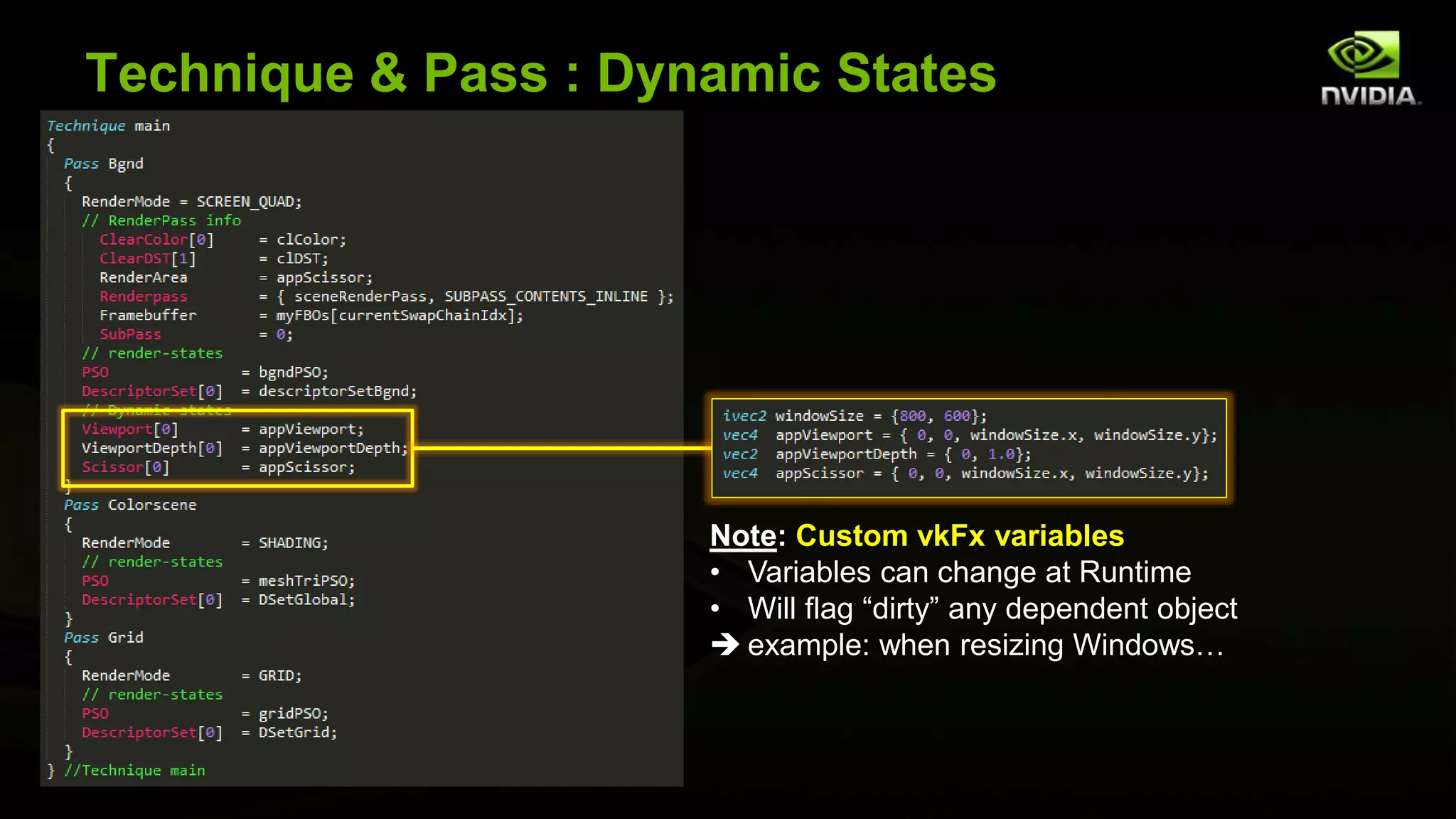The height and width of the screenshot is (819, 1456).
Task: Click 'bgndPSO;' value
Action: (x=294, y=373)
